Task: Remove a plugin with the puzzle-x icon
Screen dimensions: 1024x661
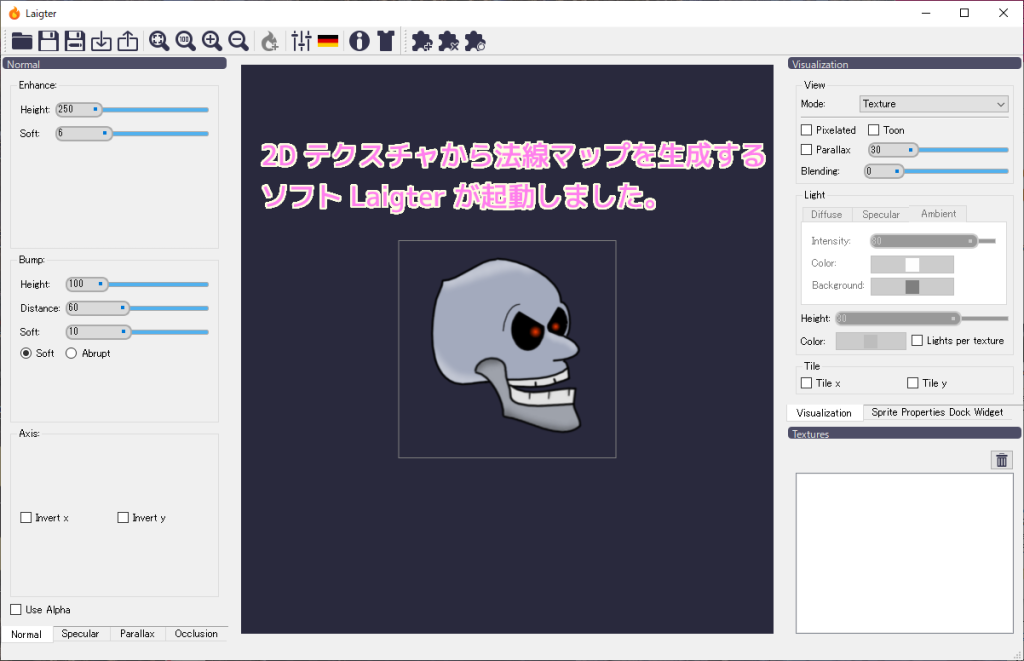Action: 448,41
